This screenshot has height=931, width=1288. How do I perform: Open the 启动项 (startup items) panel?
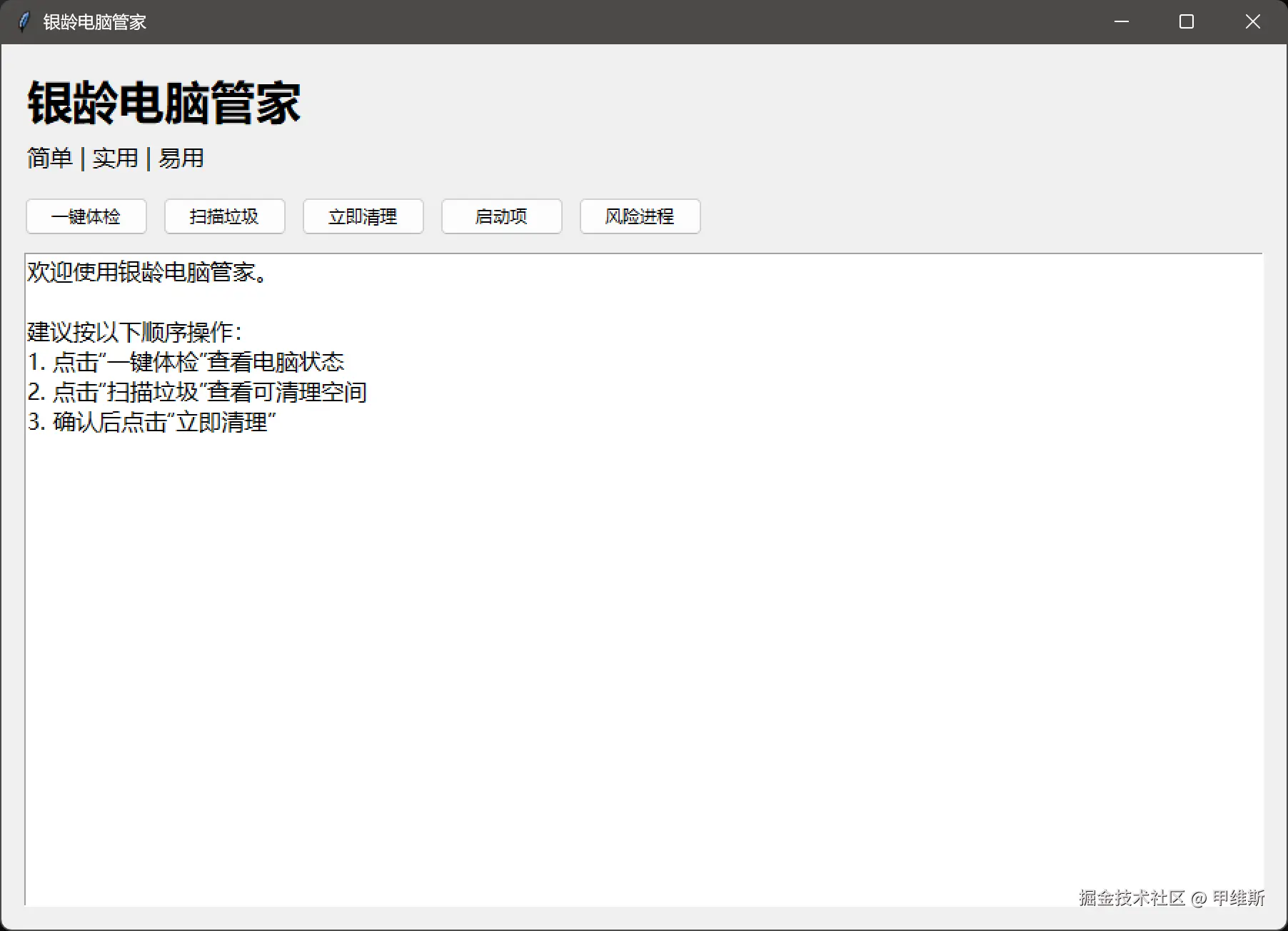click(x=501, y=216)
